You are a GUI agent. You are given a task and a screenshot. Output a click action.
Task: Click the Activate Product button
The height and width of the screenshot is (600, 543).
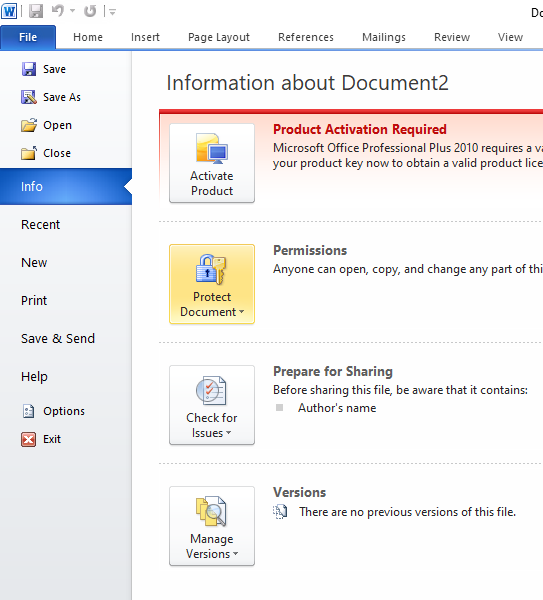(212, 163)
